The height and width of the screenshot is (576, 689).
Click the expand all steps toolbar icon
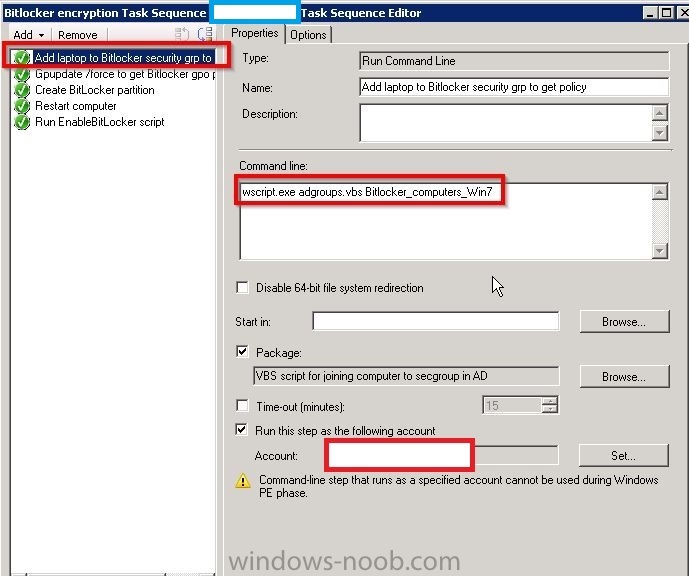[181, 34]
